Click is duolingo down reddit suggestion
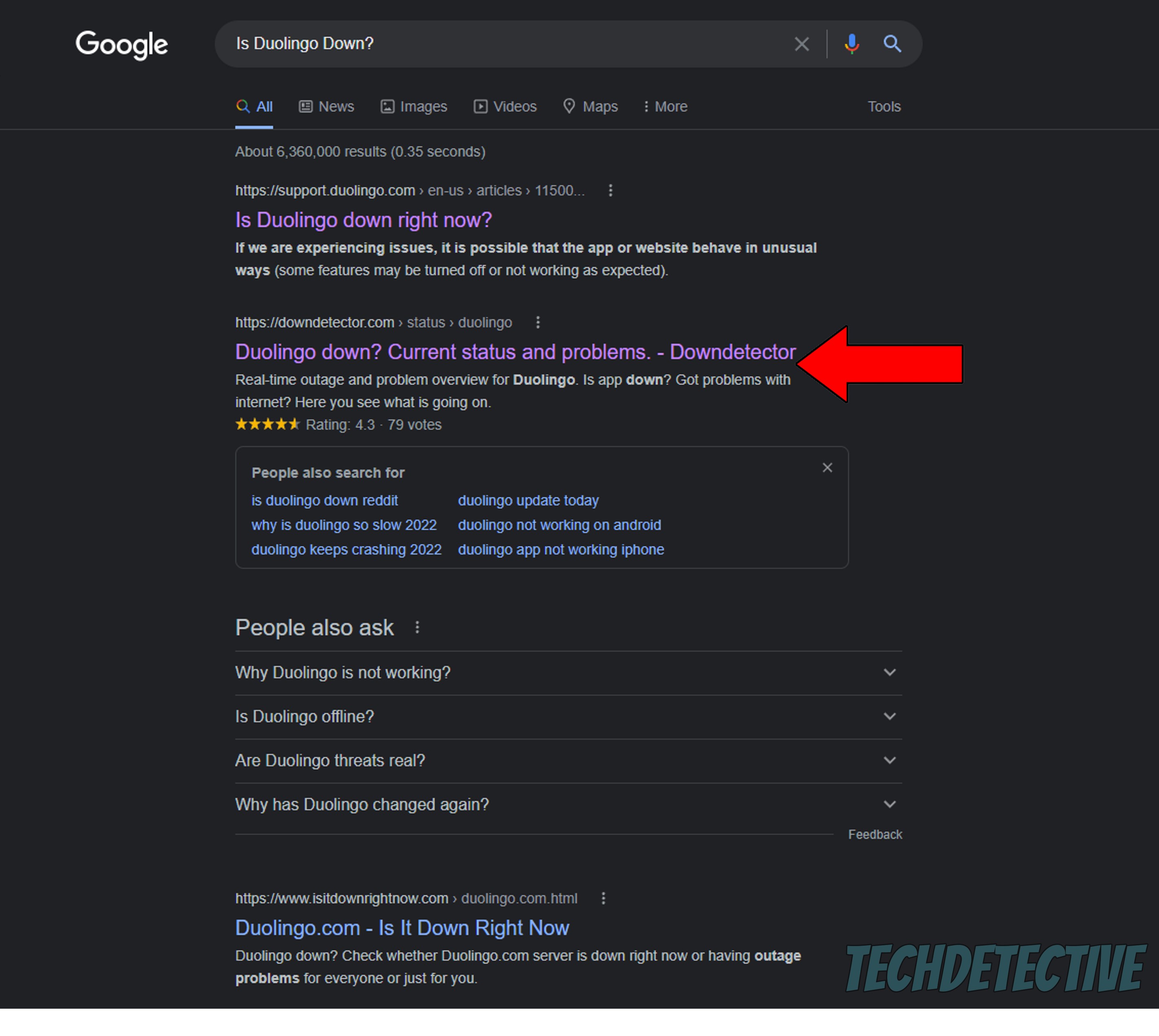This screenshot has width=1159, height=1036. pos(325,500)
